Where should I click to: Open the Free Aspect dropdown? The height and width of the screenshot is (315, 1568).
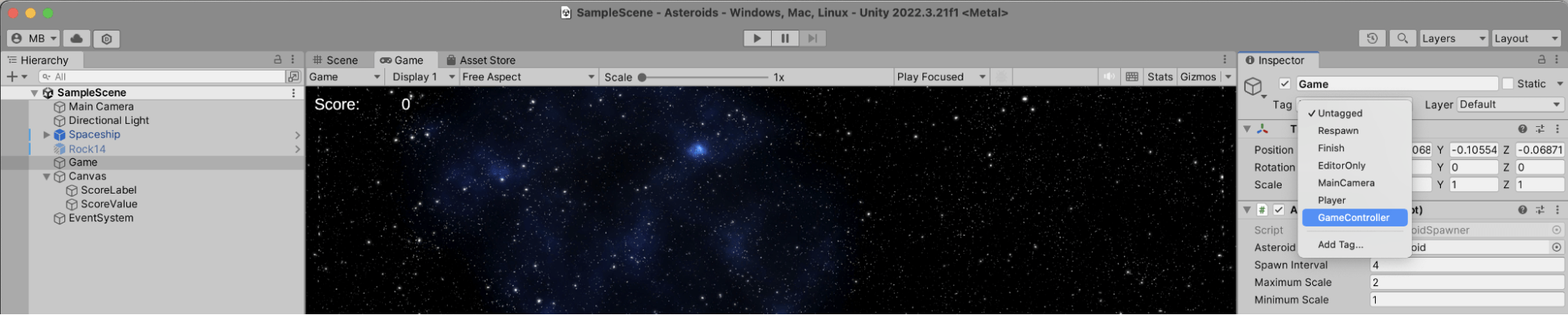(x=528, y=77)
